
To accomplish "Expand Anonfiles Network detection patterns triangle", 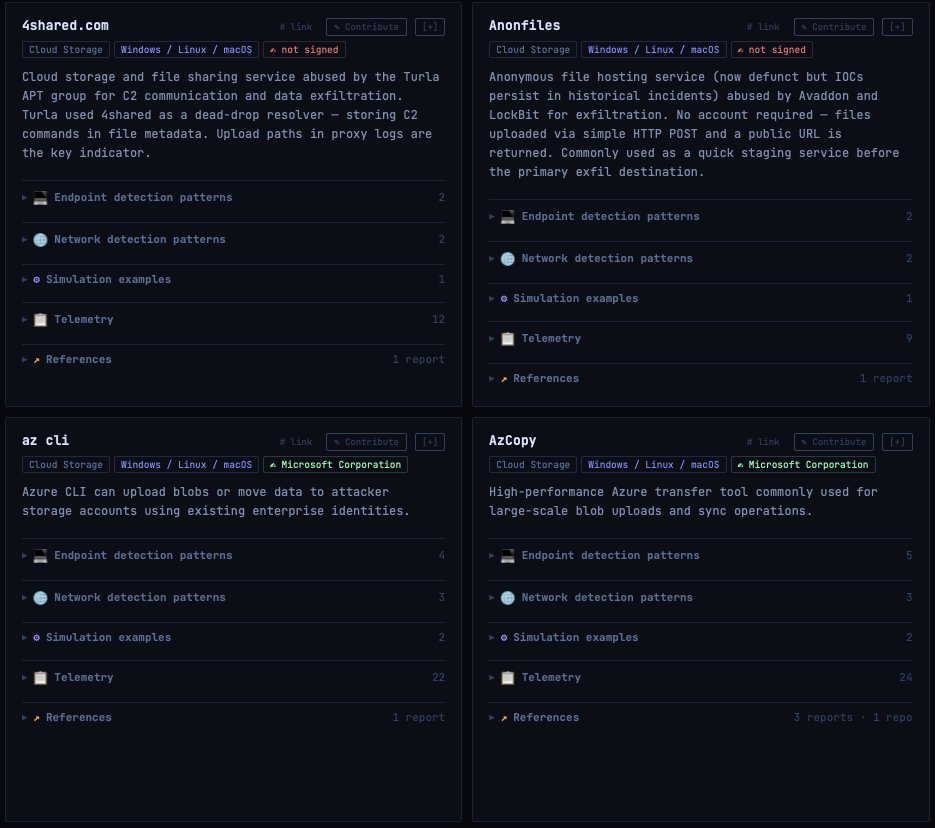I will pyautogui.click(x=492, y=258).
